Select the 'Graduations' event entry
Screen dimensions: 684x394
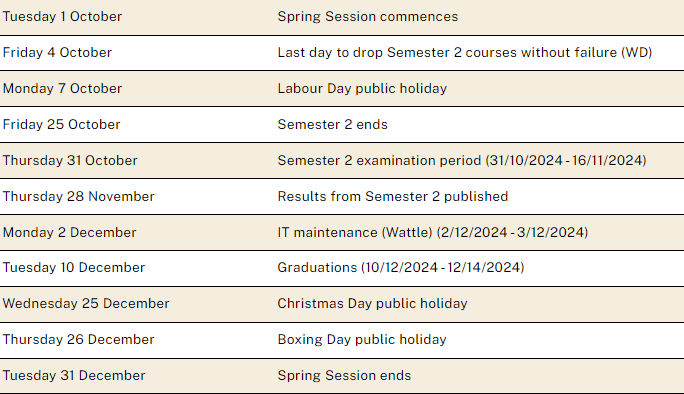click(x=401, y=267)
